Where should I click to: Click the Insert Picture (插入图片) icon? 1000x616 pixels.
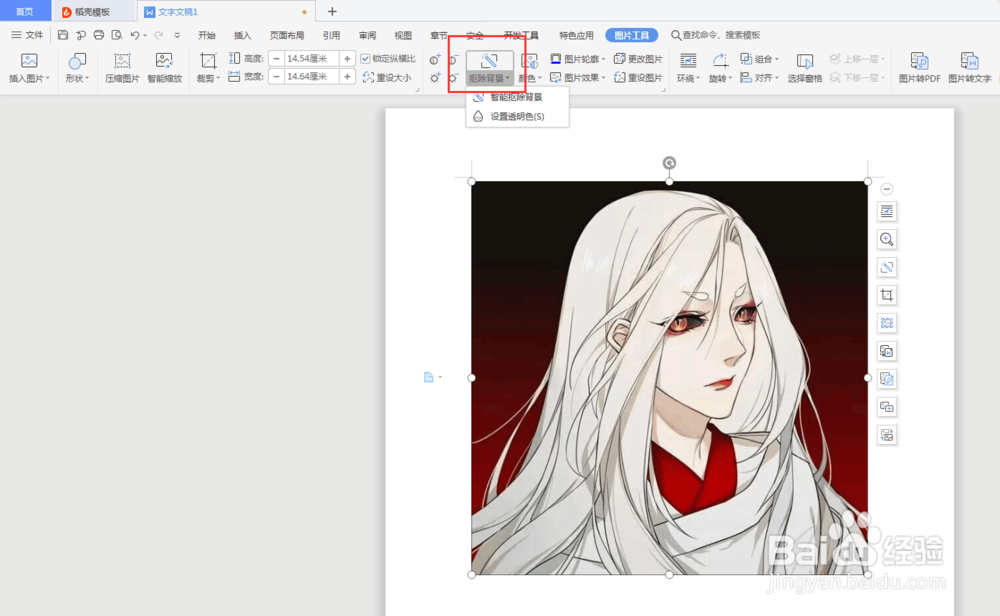tap(29, 61)
